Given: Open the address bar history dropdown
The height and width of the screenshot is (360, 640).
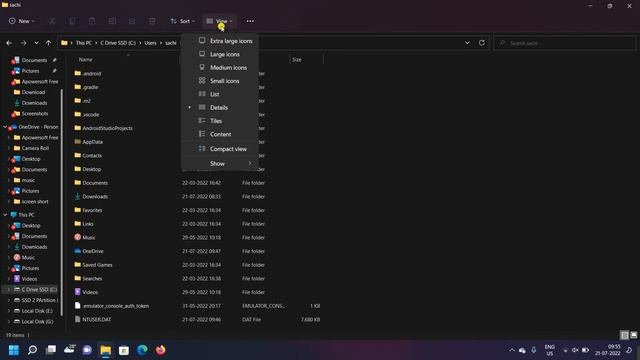Looking at the screenshot, I should click(x=467, y=43).
